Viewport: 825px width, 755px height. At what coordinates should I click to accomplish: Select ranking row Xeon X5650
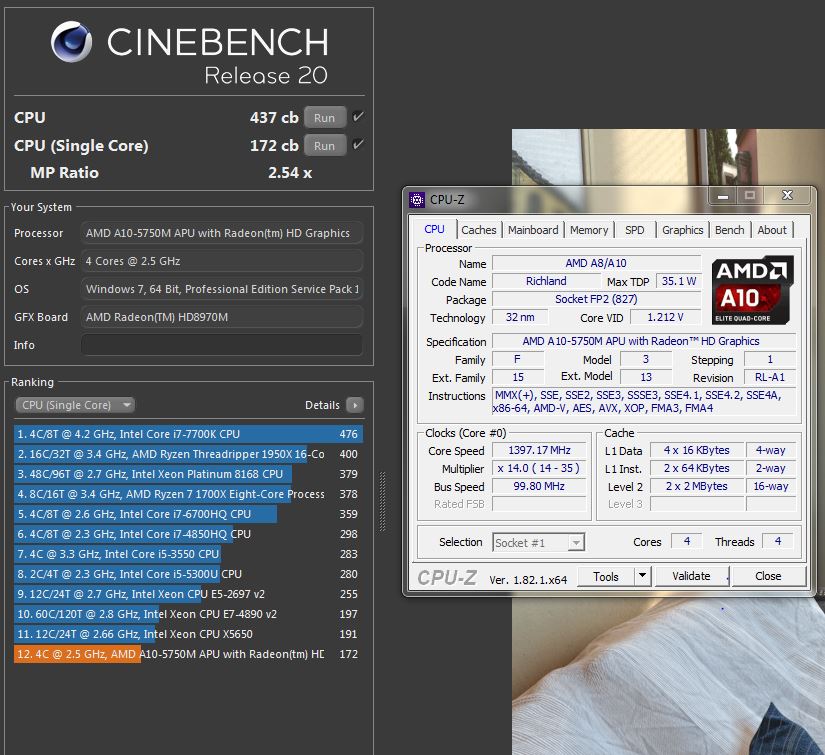click(x=188, y=634)
